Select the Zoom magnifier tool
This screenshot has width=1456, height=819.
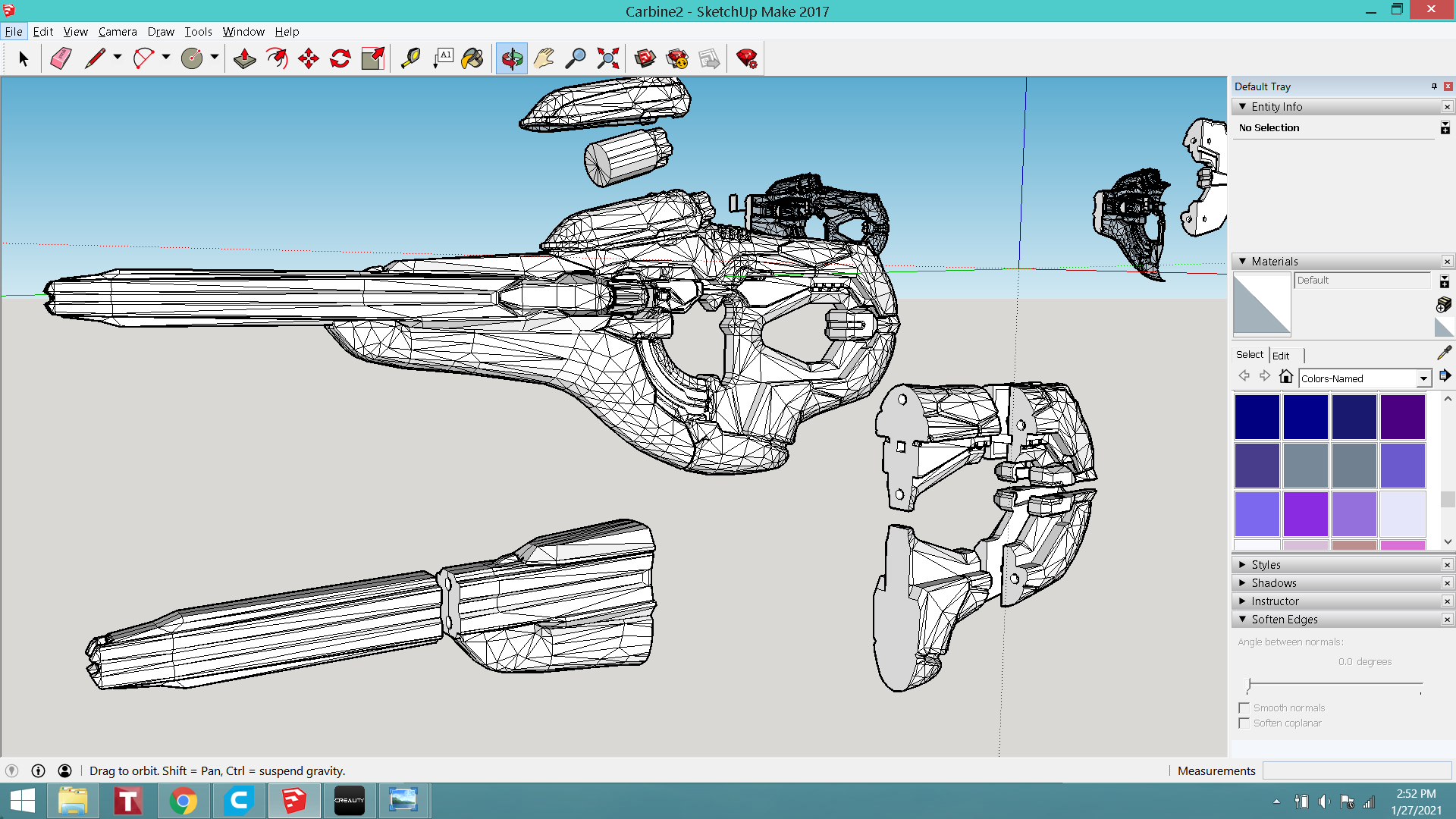point(576,58)
